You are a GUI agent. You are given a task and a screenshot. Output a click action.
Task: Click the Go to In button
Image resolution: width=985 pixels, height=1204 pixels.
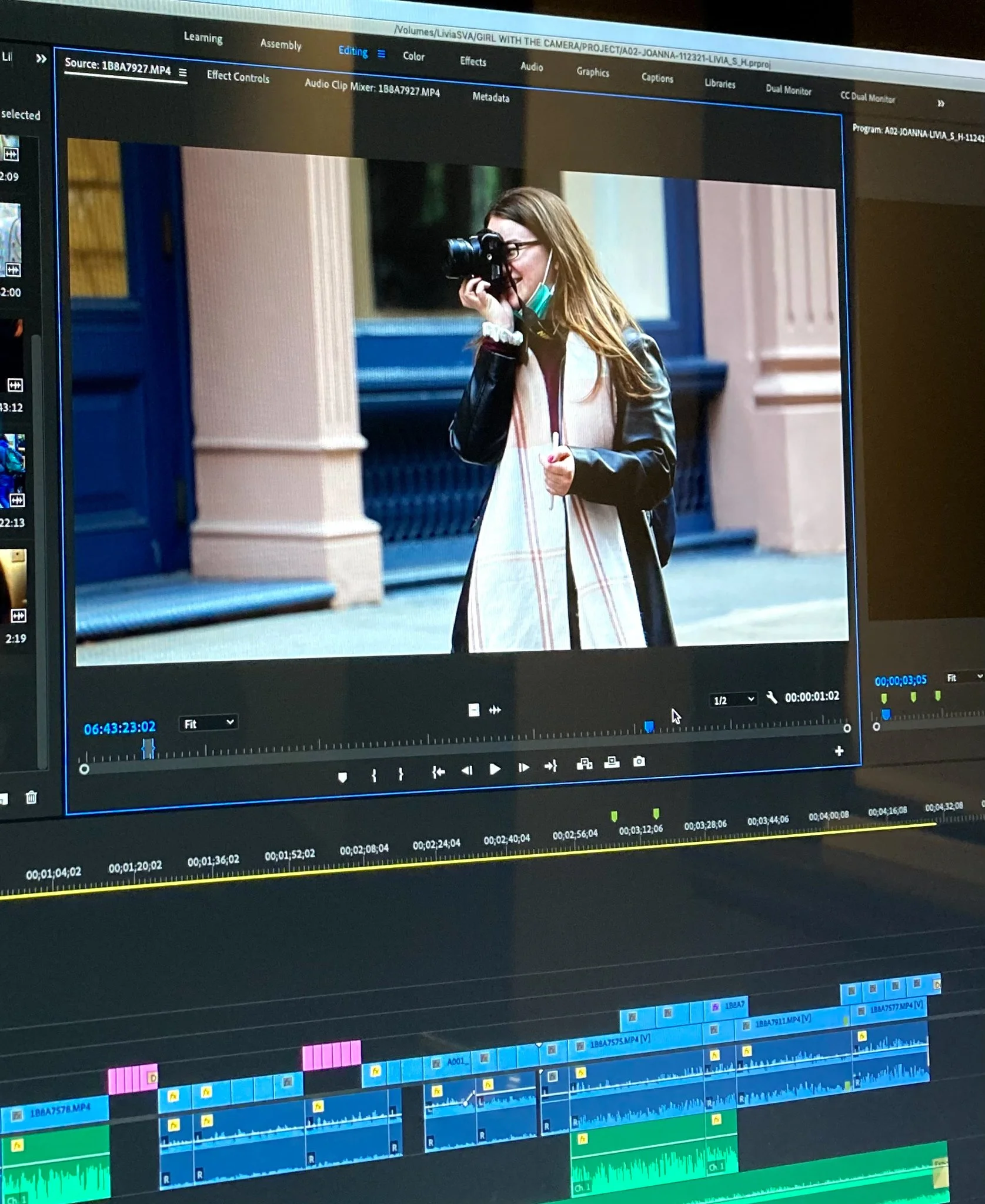point(438,772)
